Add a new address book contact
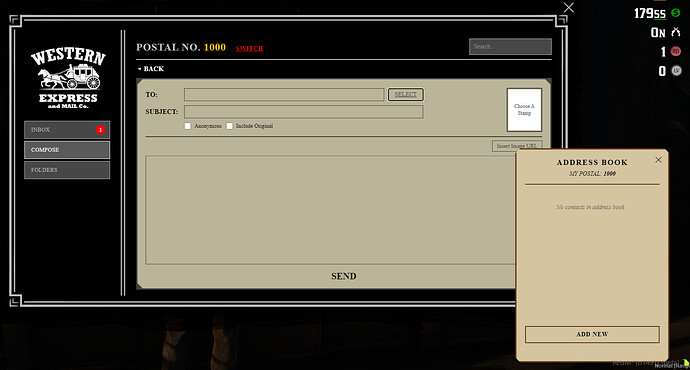The width and height of the screenshot is (690, 370). 592,334
